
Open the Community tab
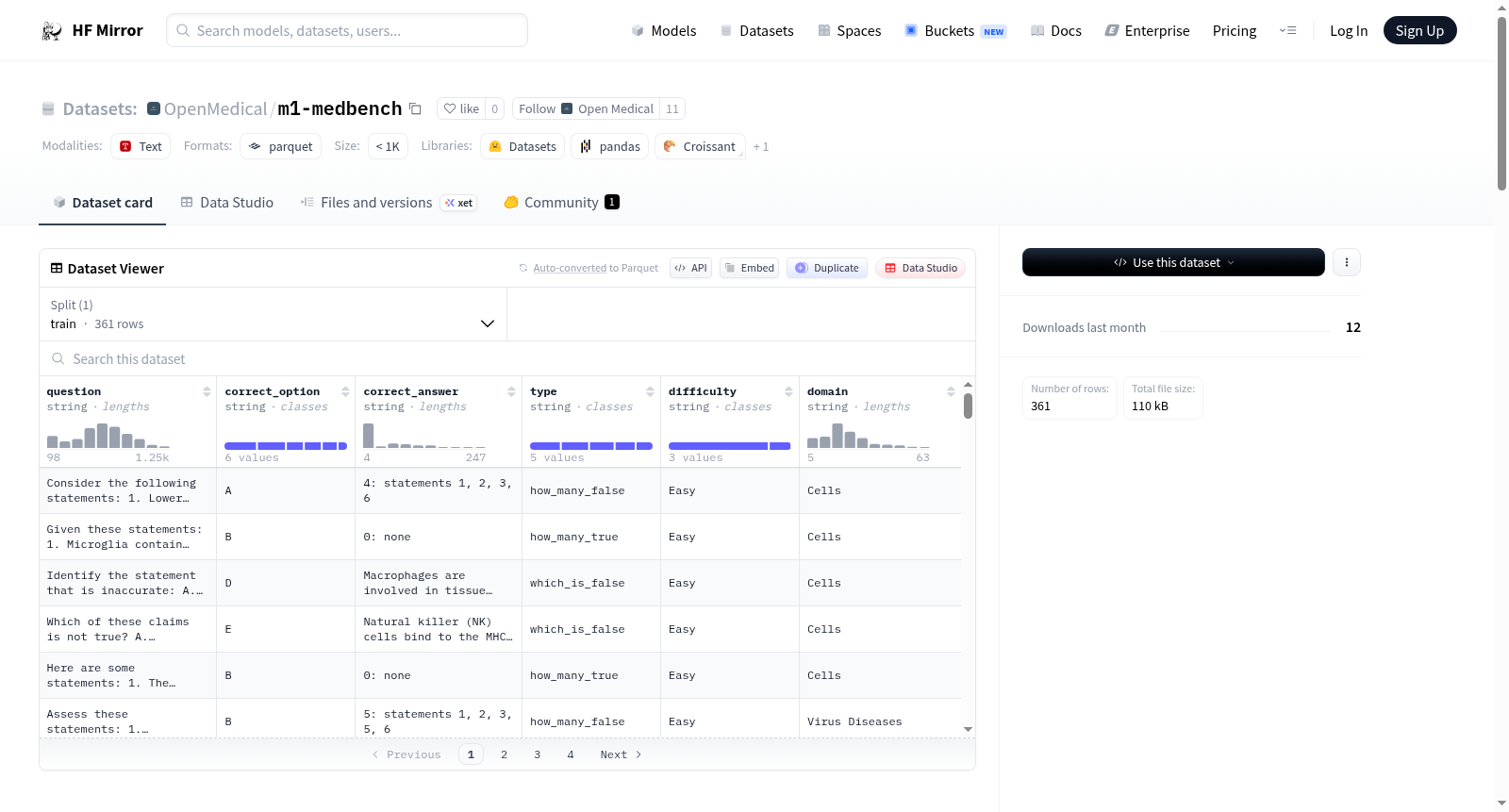point(561,202)
